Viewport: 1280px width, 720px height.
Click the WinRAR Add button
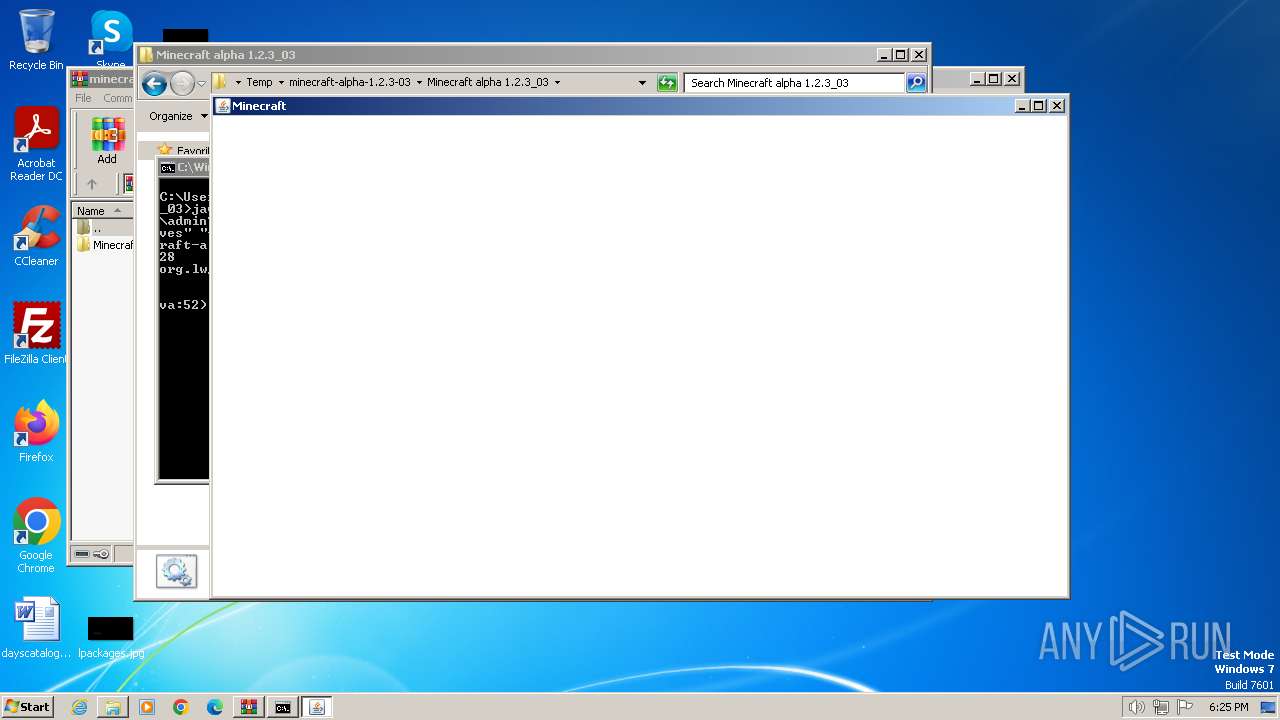tap(107, 141)
